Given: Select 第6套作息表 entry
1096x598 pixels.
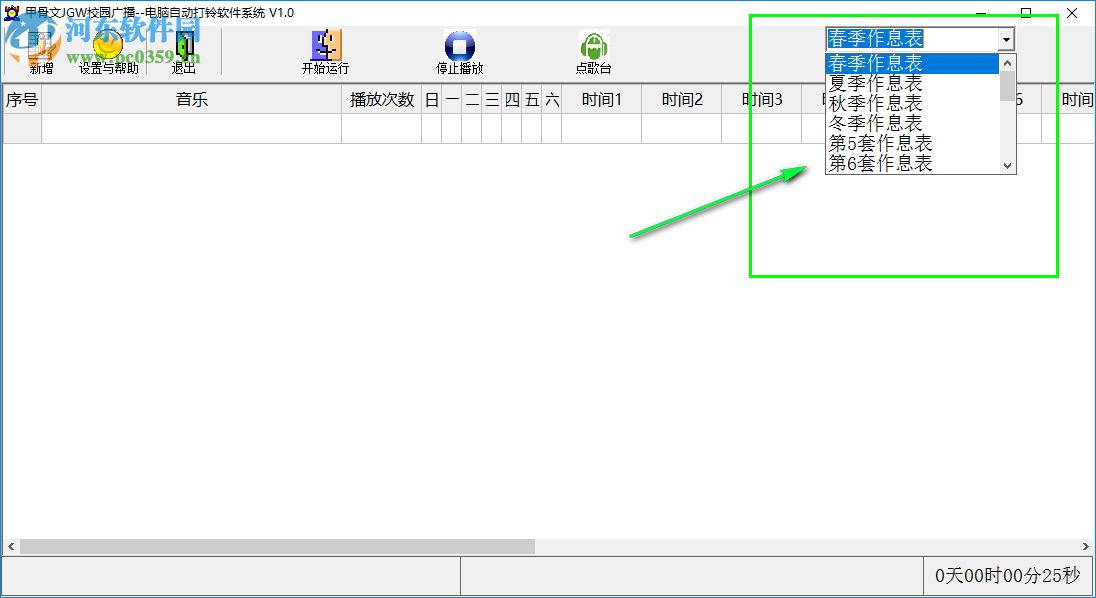Looking at the screenshot, I should (x=912, y=163).
